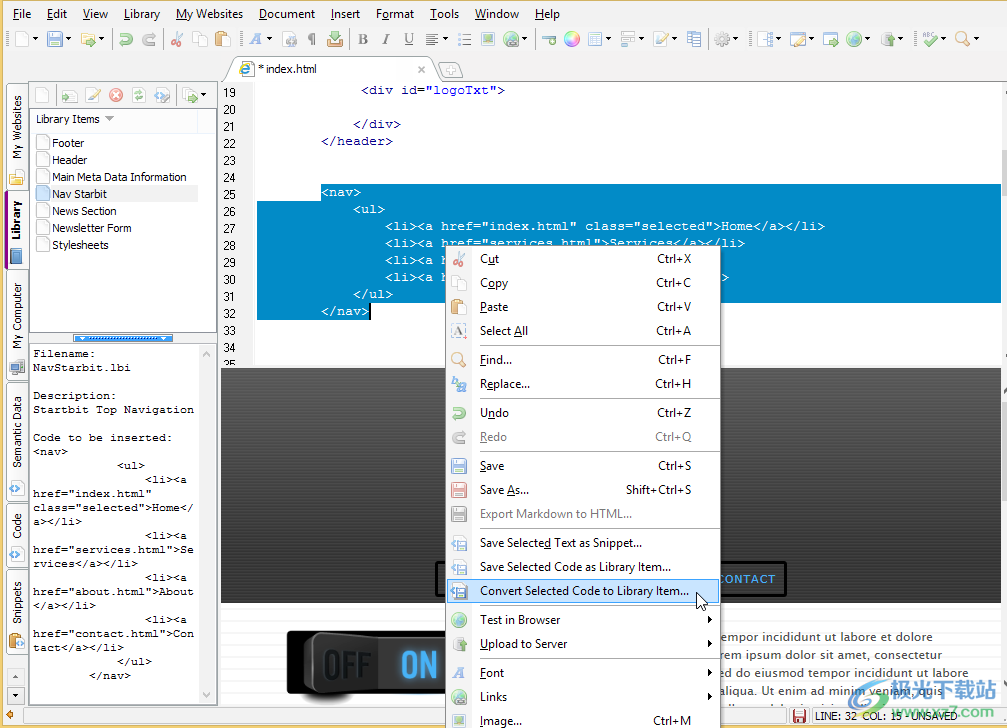Open the font style A dropdown arrow
Screen dimensions: 1007x728
[x=269, y=39]
